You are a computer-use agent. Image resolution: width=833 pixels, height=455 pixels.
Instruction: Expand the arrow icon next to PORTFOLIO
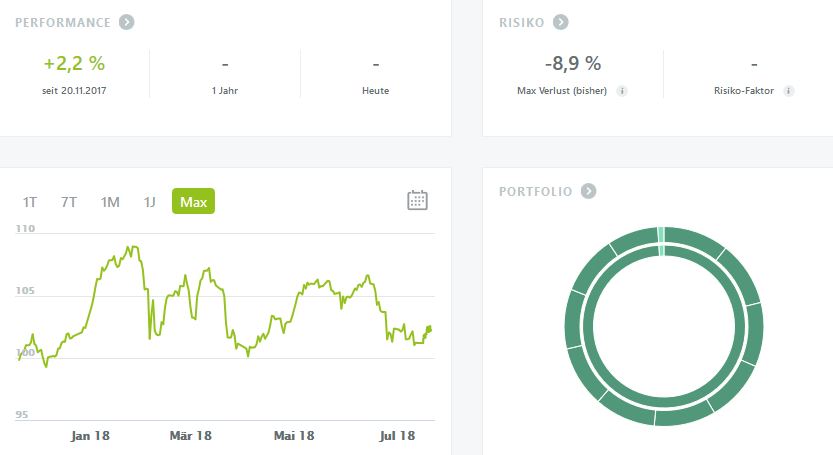coord(589,191)
